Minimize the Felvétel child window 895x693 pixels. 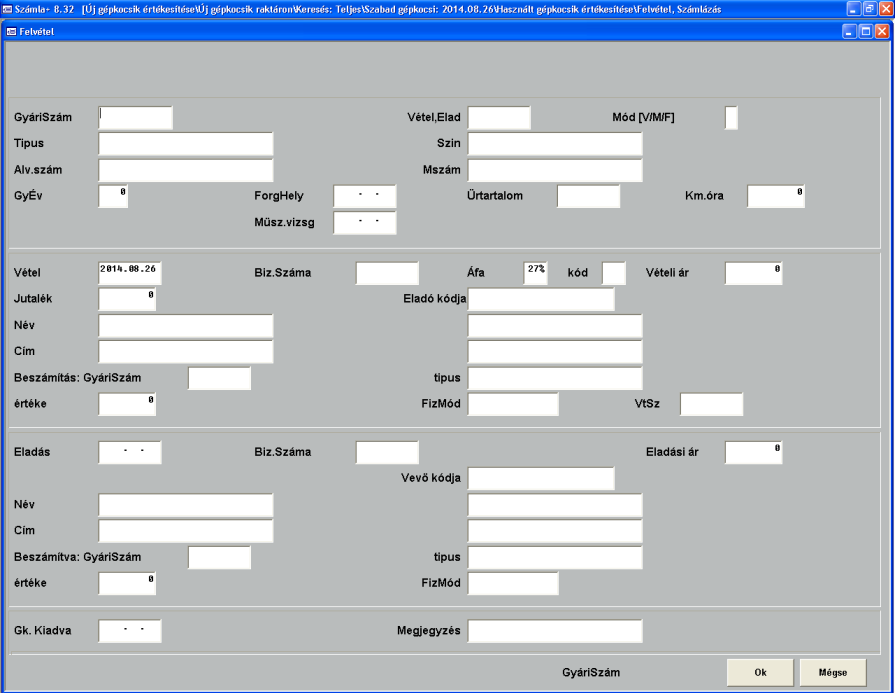pos(849,31)
